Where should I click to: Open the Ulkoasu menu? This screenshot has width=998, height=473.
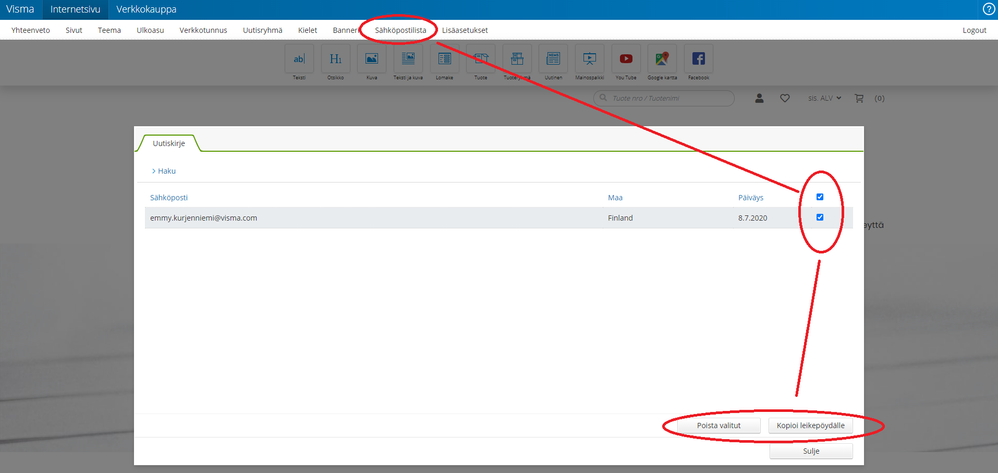coord(150,30)
